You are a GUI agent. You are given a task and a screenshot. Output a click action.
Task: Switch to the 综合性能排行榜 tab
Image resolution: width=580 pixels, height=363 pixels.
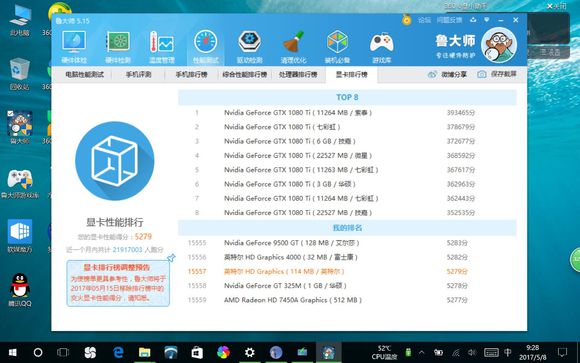245,75
